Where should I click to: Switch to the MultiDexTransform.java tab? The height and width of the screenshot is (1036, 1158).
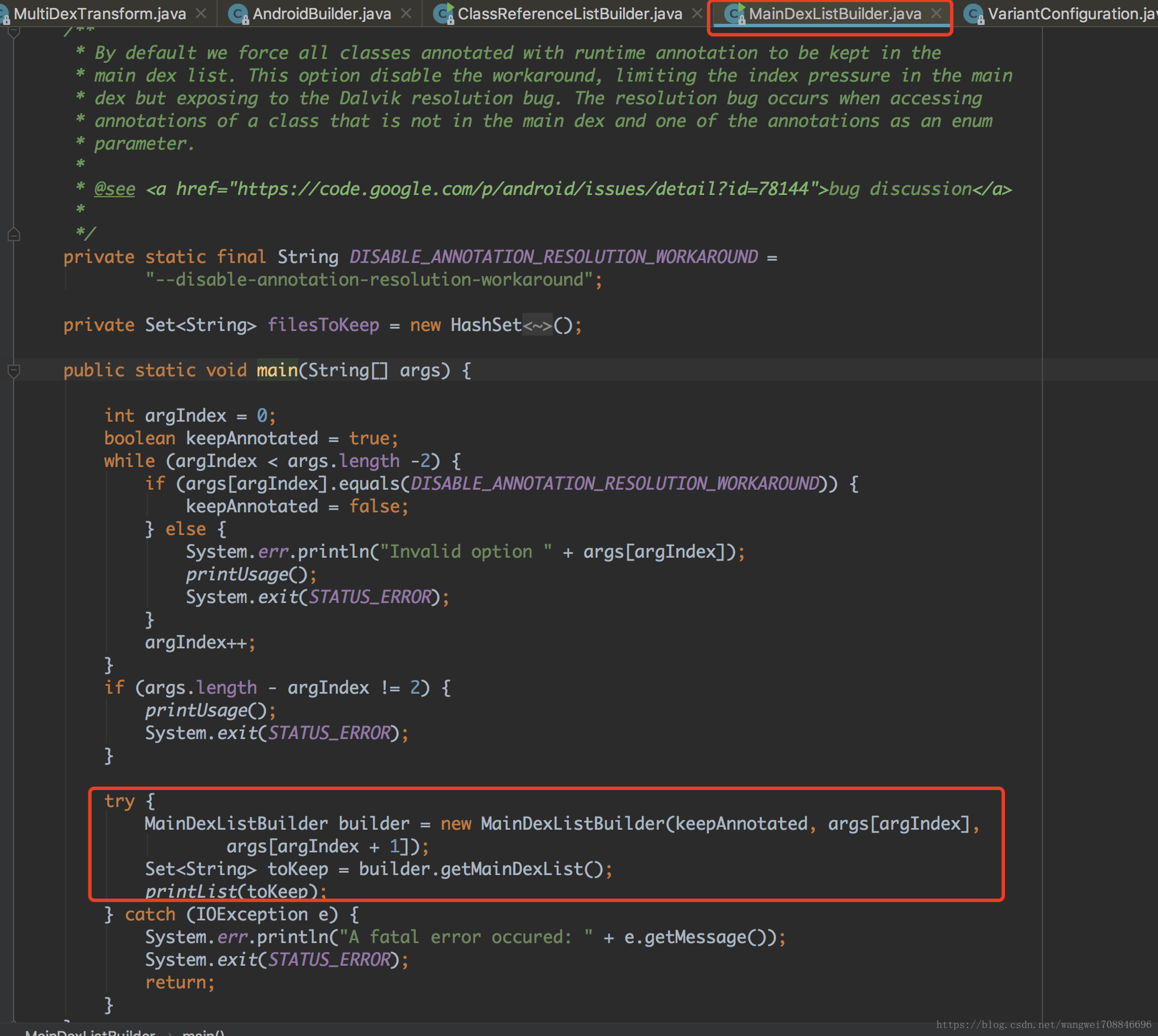[x=100, y=14]
